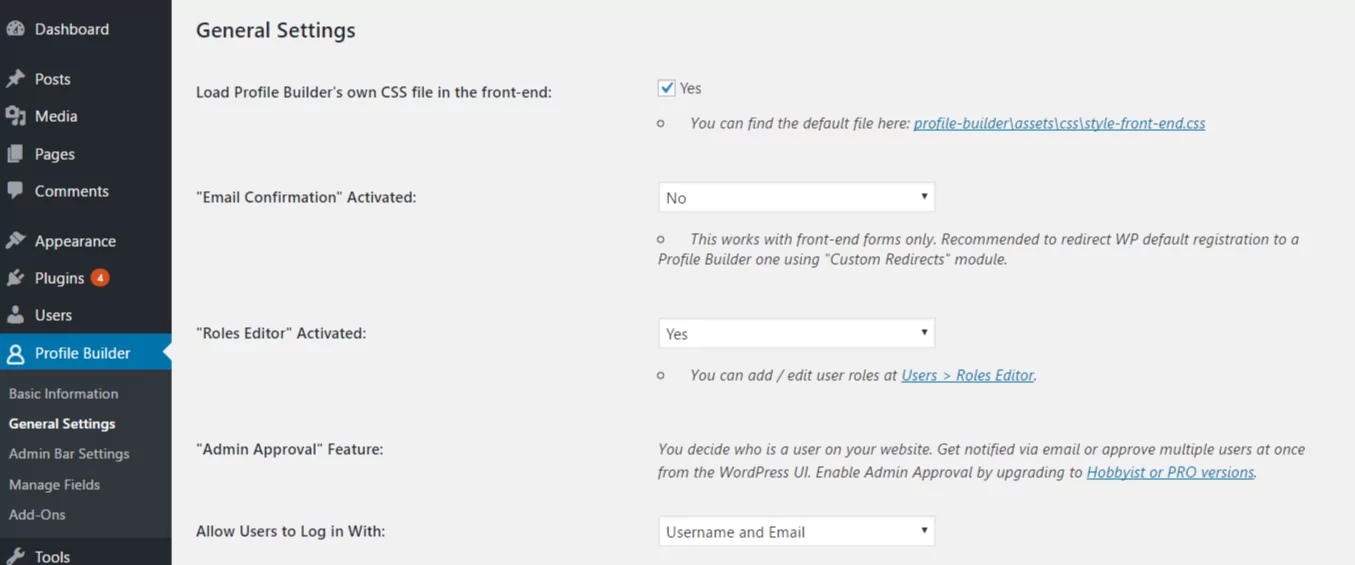Viewport: 1355px width, 565px height.
Task: Open the Roles Editor Activated dropdown
Action: click(x=796, y=333)
